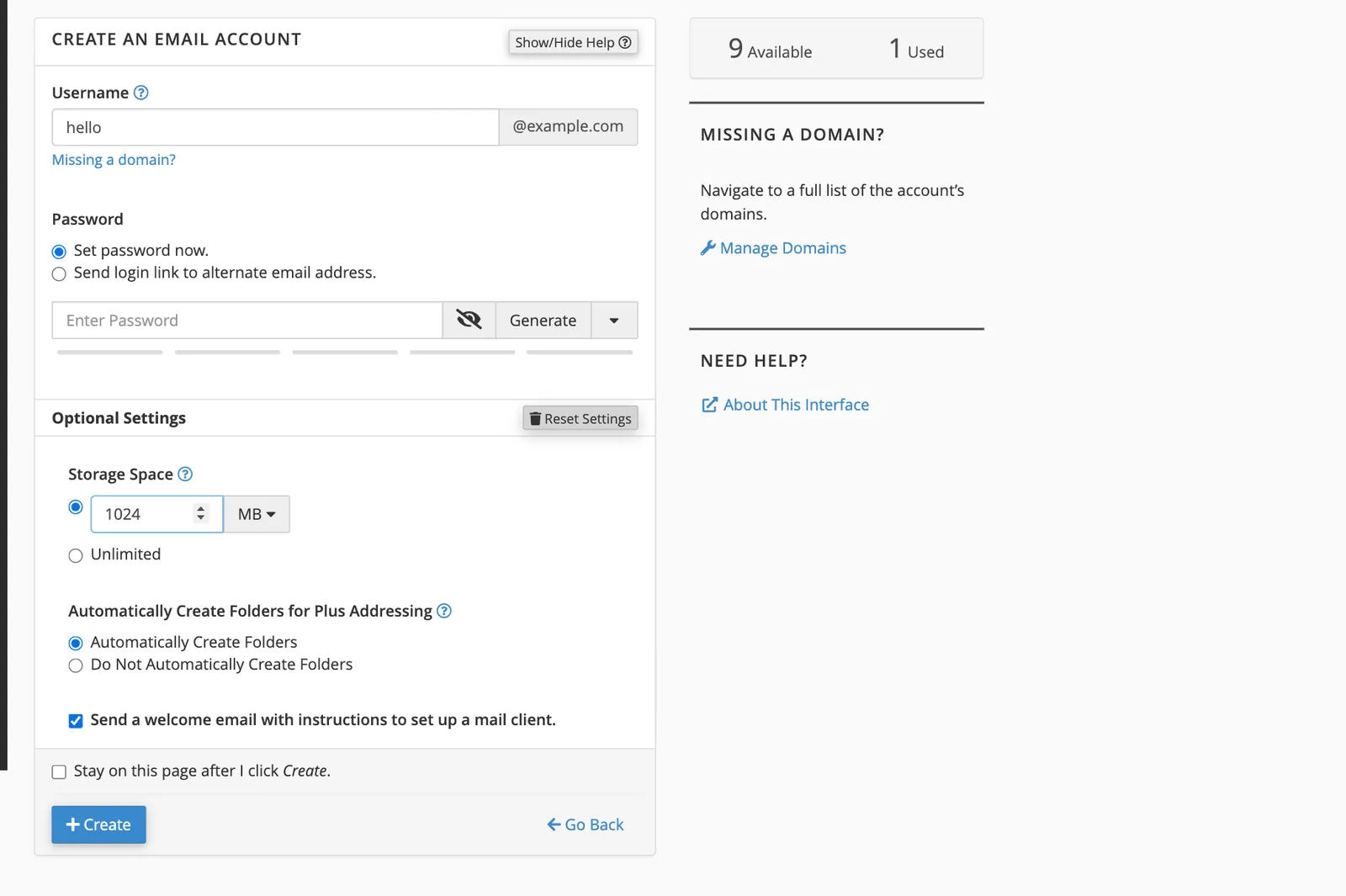1346x896 pixels.
Task: Choose Automatically Create Folders
Action: [x=76, y=644]
